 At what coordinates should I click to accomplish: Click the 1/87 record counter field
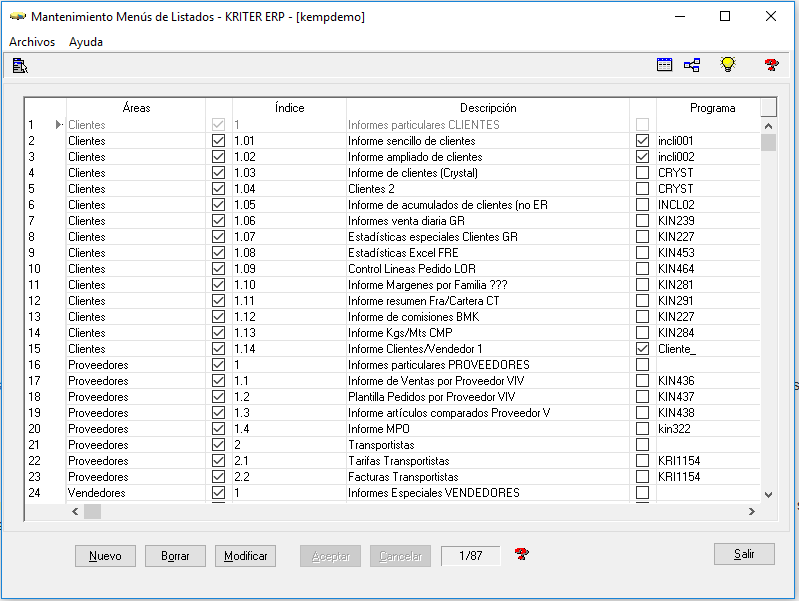[x=470, y=556]
